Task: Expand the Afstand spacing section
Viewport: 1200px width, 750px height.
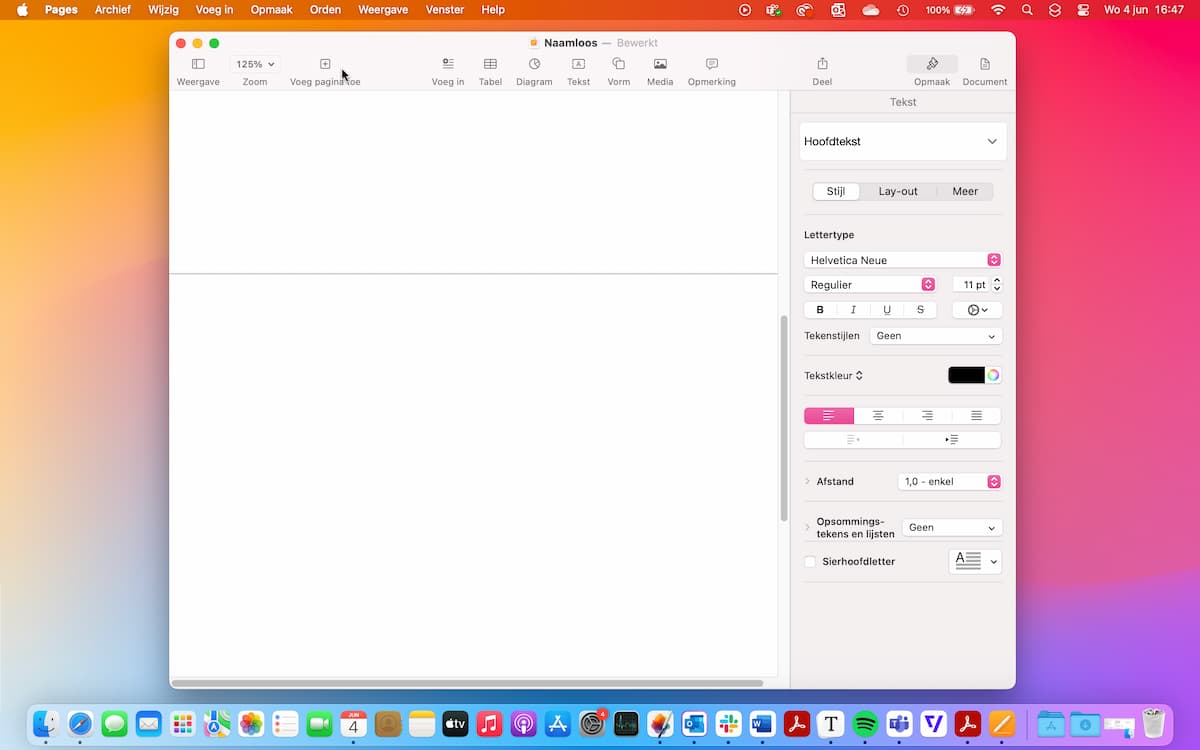Action: click(x=808, y=482)
